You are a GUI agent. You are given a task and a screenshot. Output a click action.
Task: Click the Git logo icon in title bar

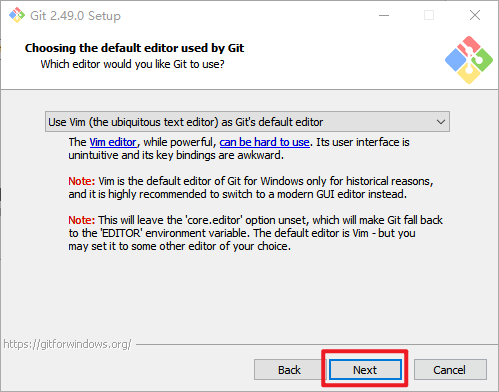[x=17, y=15]
